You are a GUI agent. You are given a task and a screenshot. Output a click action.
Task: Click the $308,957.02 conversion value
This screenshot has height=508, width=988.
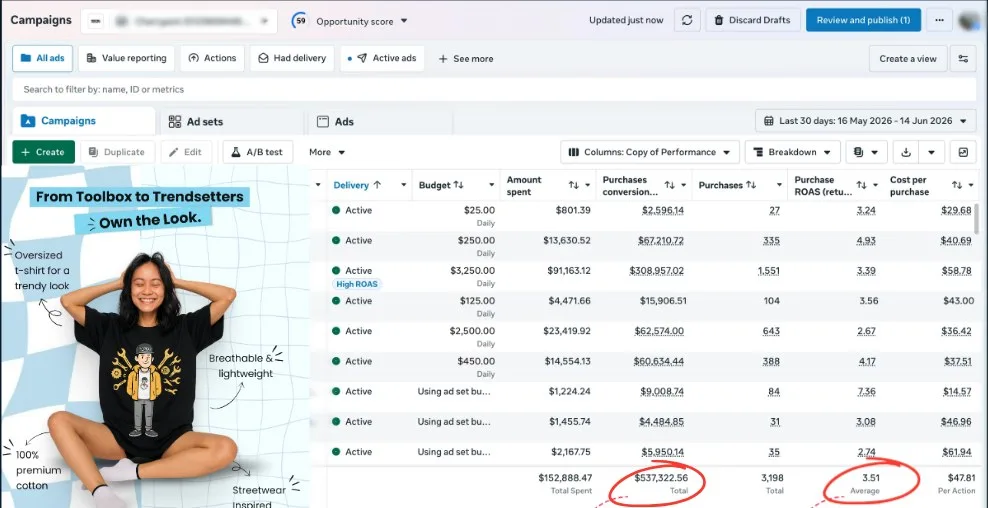(657, 270)
